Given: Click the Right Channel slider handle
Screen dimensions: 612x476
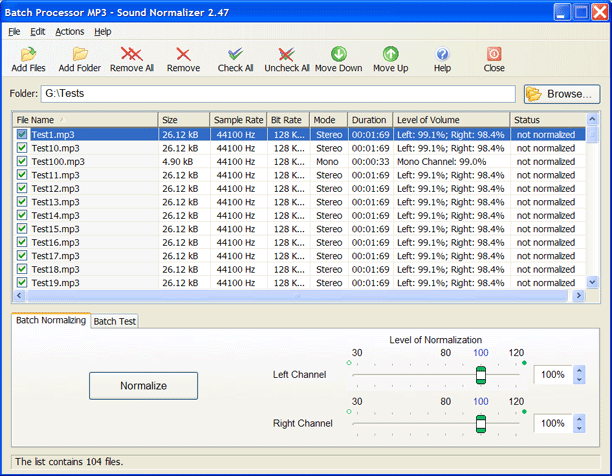Looking at the screenshot, I should pos(481,424).
